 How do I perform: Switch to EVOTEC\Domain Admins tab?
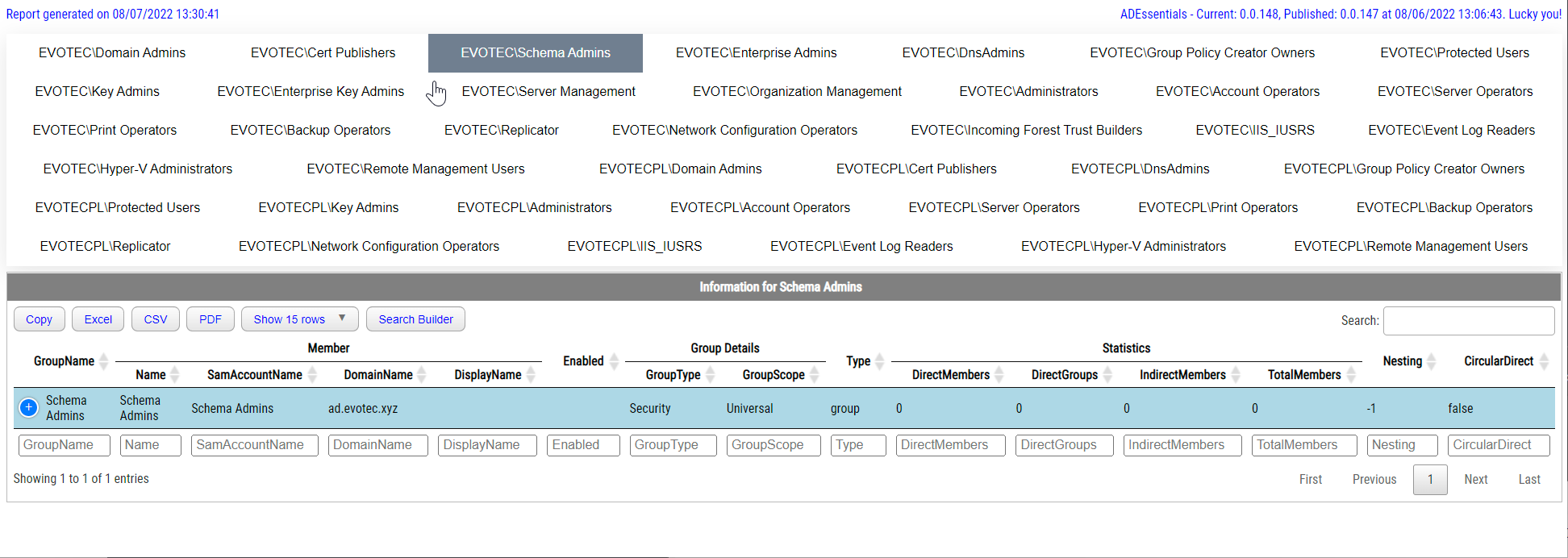coord(112,53)
